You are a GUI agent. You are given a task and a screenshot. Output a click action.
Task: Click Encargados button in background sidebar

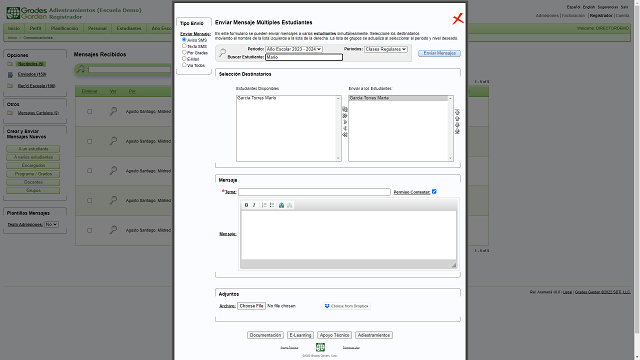point(33,165)
